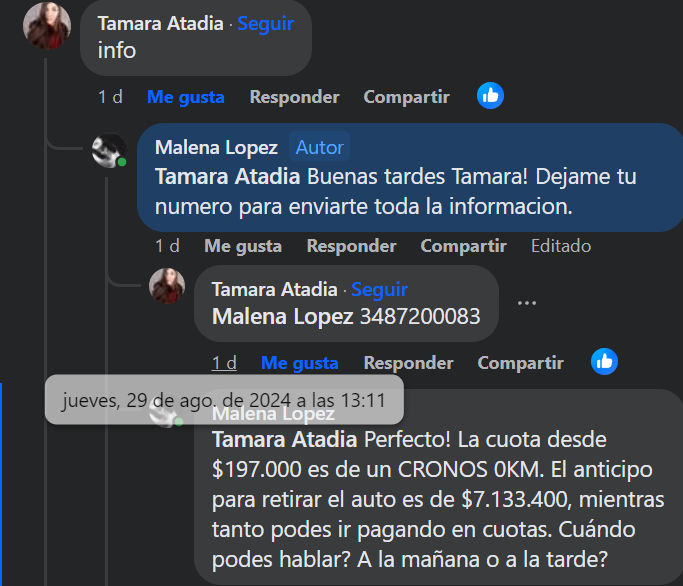Reply to Malena Lopez's author comment
Screen dimensions: 683x586
352,246
